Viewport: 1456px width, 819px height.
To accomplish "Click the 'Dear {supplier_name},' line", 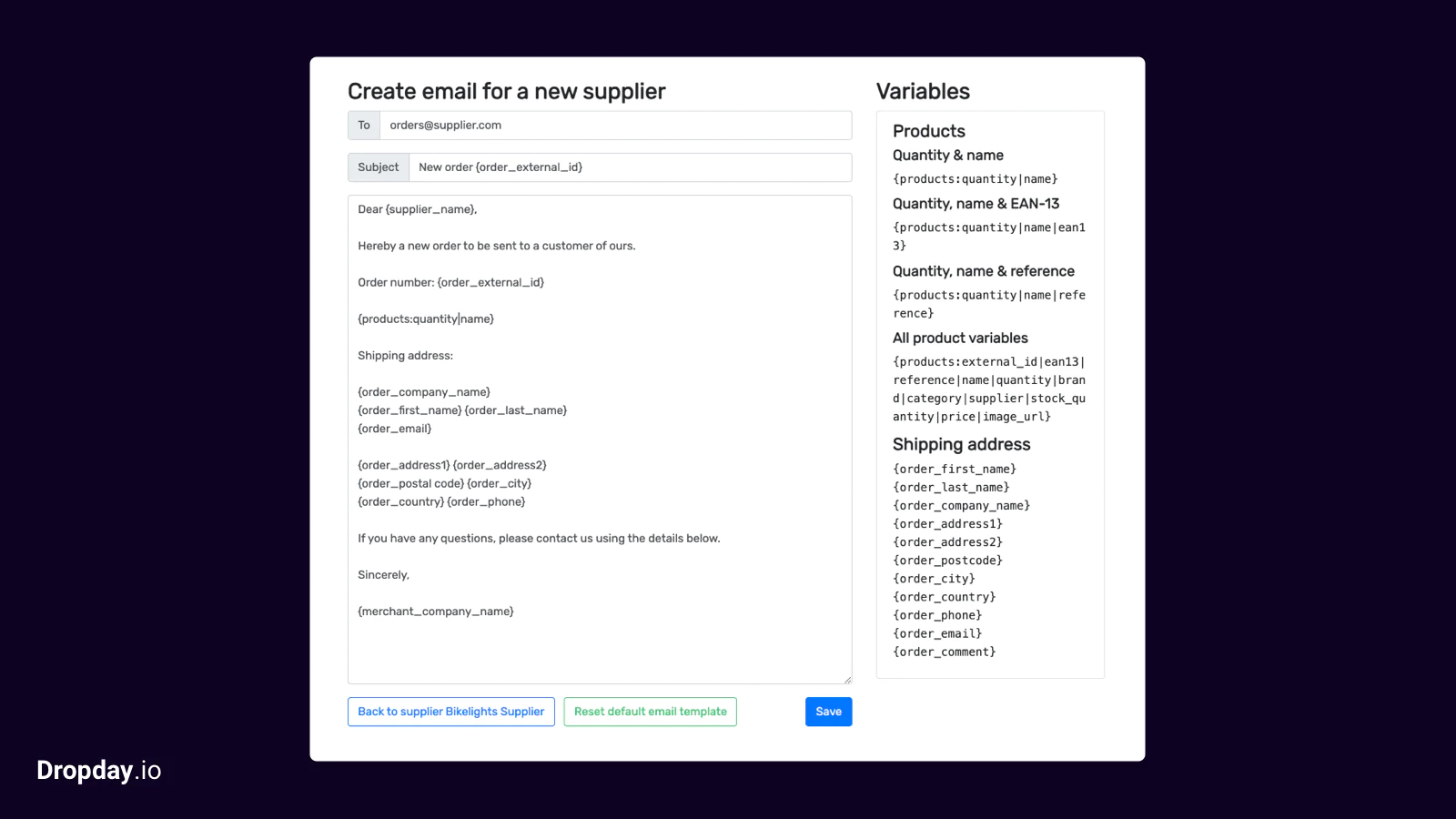I will point(417,209).
